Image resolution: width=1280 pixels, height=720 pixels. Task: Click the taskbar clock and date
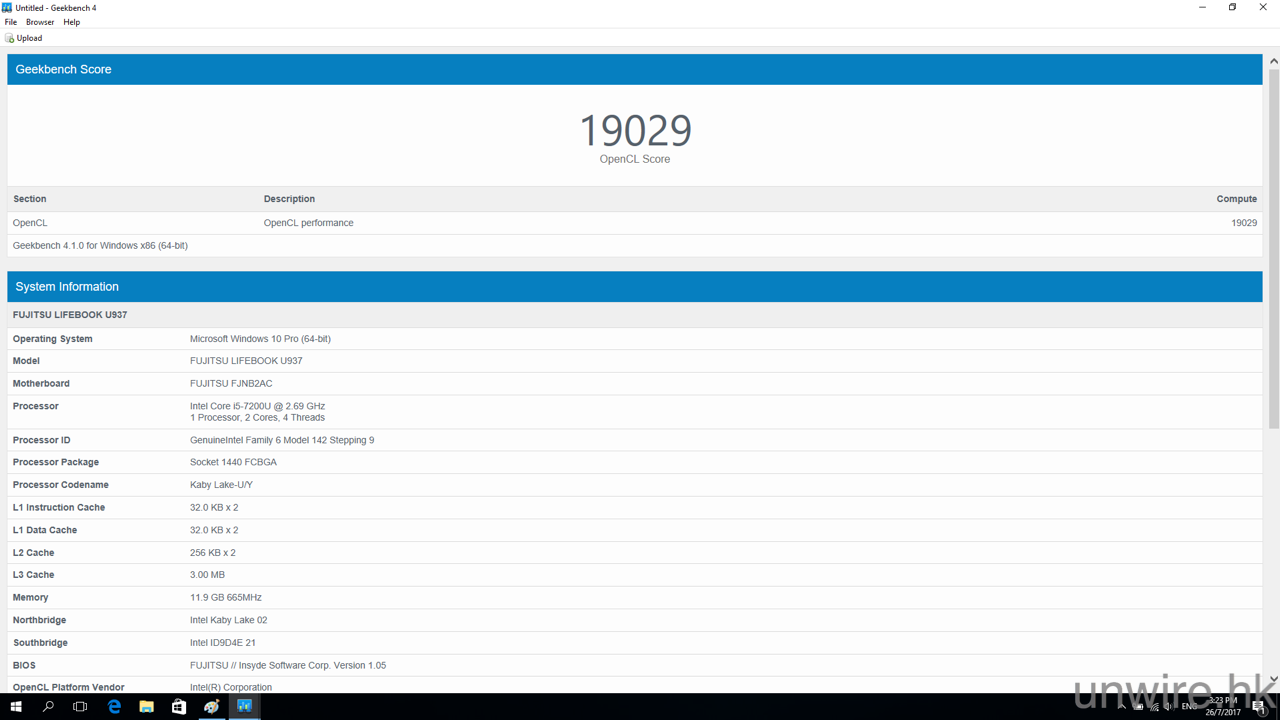(1223, 707)
